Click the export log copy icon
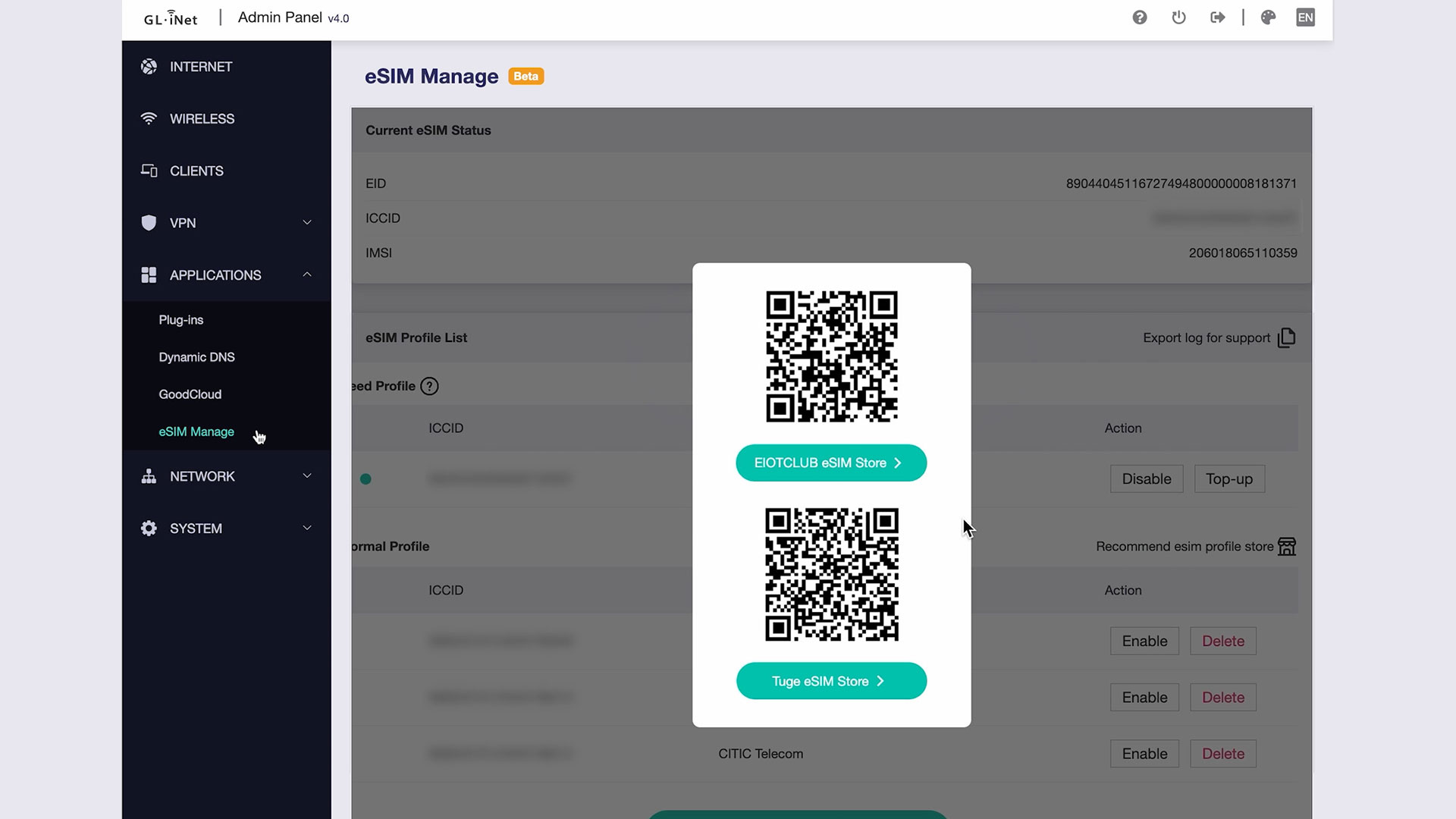1456x819 pixels. click(1286, 337)
